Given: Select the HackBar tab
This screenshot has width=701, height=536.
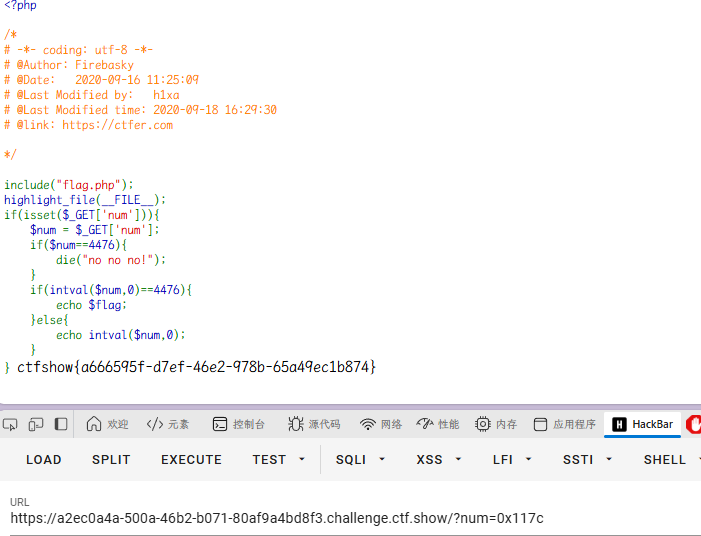Looking at the screenshot, I should point(642,424).
